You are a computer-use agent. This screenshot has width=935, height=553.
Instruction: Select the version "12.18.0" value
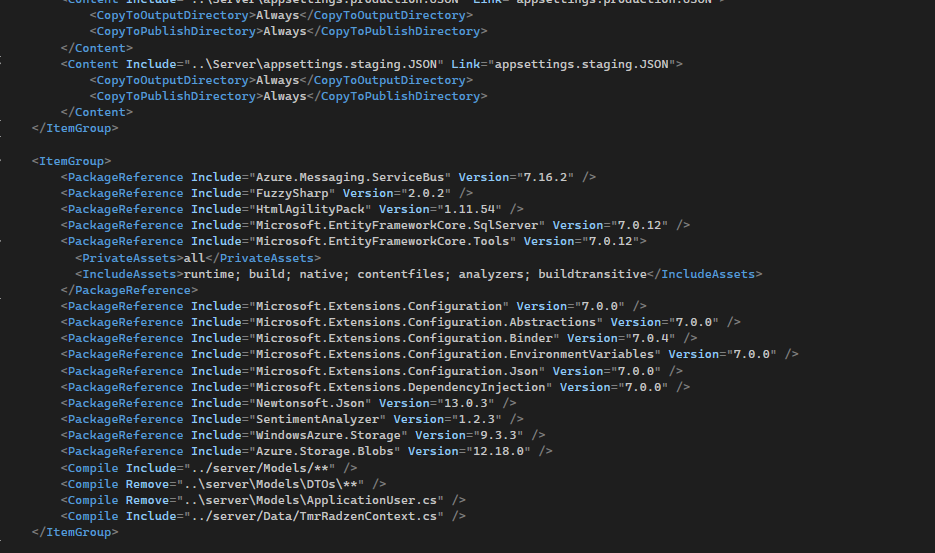(498, 452)
